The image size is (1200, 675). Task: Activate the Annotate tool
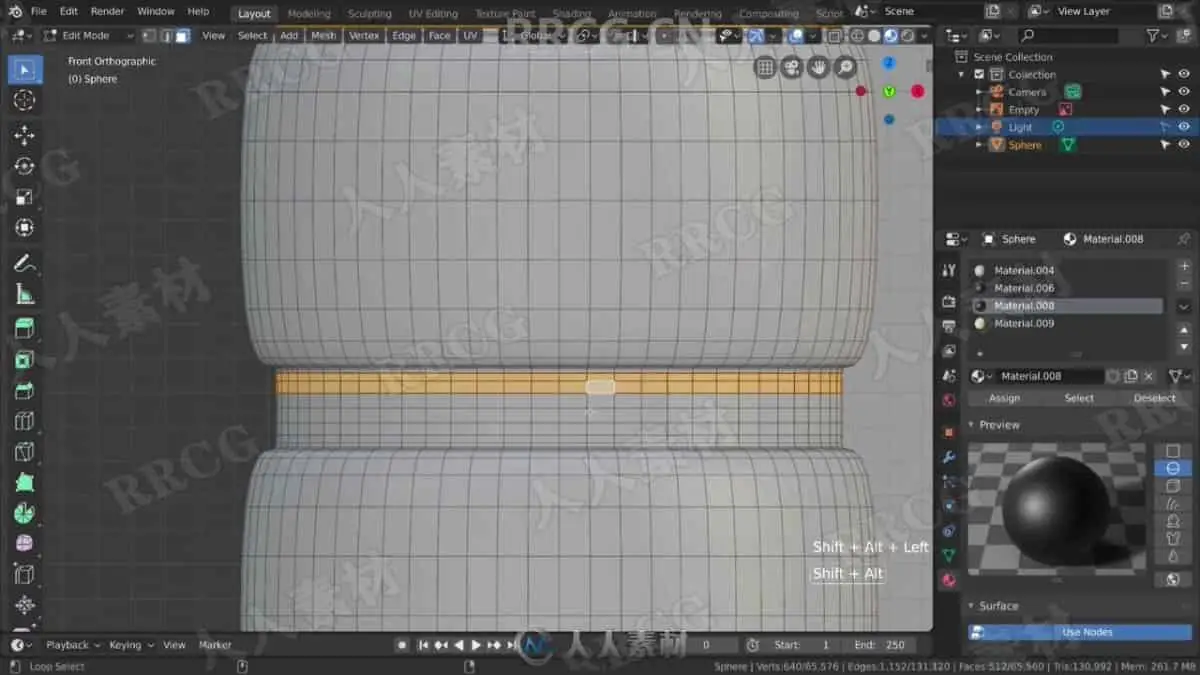click(25, 264)
